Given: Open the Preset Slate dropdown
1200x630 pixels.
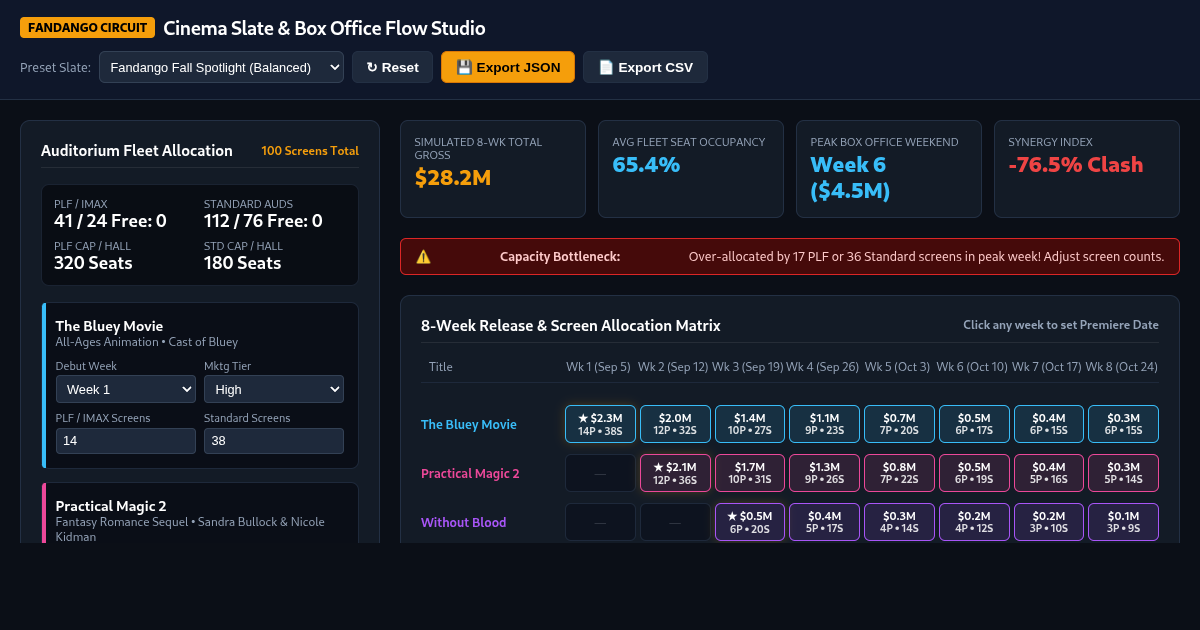Looking at the screenshot, I should [x=221, y=67].
